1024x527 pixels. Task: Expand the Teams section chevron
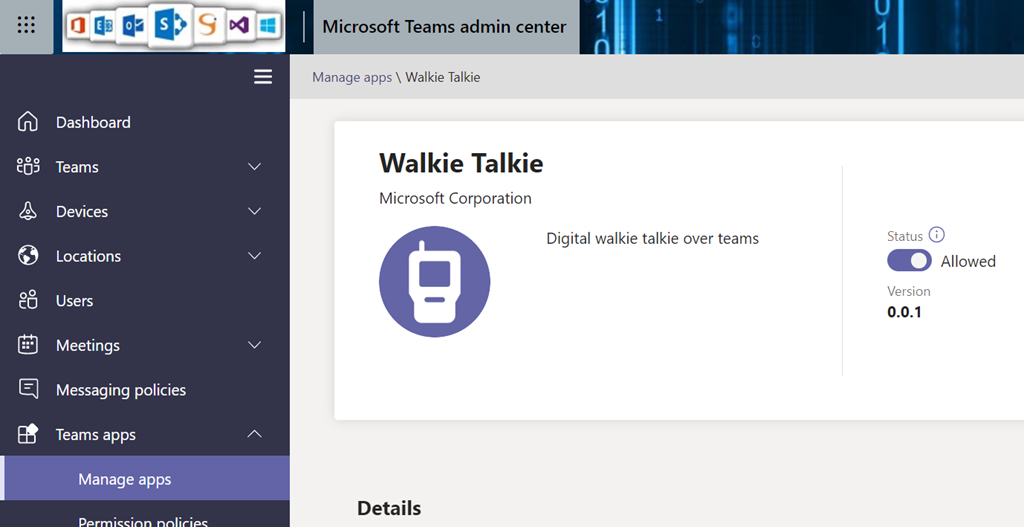254,167
